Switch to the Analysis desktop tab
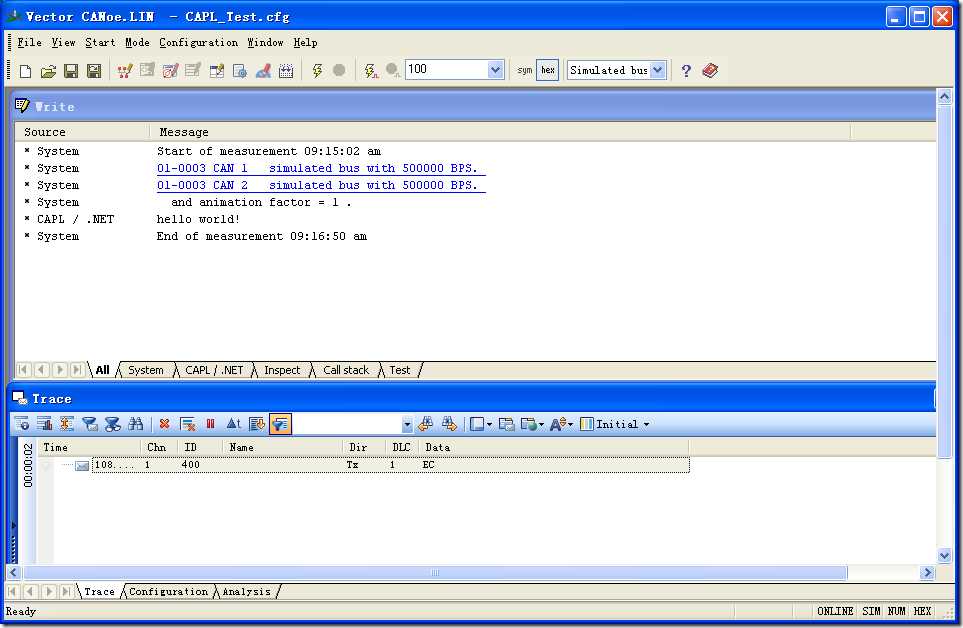 click(246, 592)
